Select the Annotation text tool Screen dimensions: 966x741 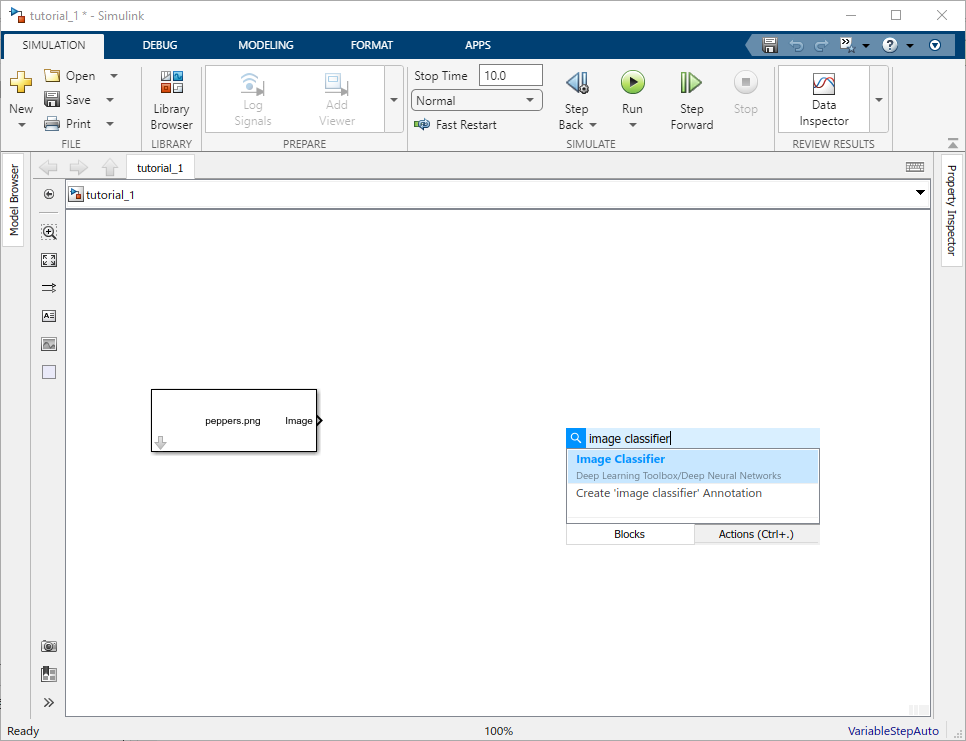49,316
